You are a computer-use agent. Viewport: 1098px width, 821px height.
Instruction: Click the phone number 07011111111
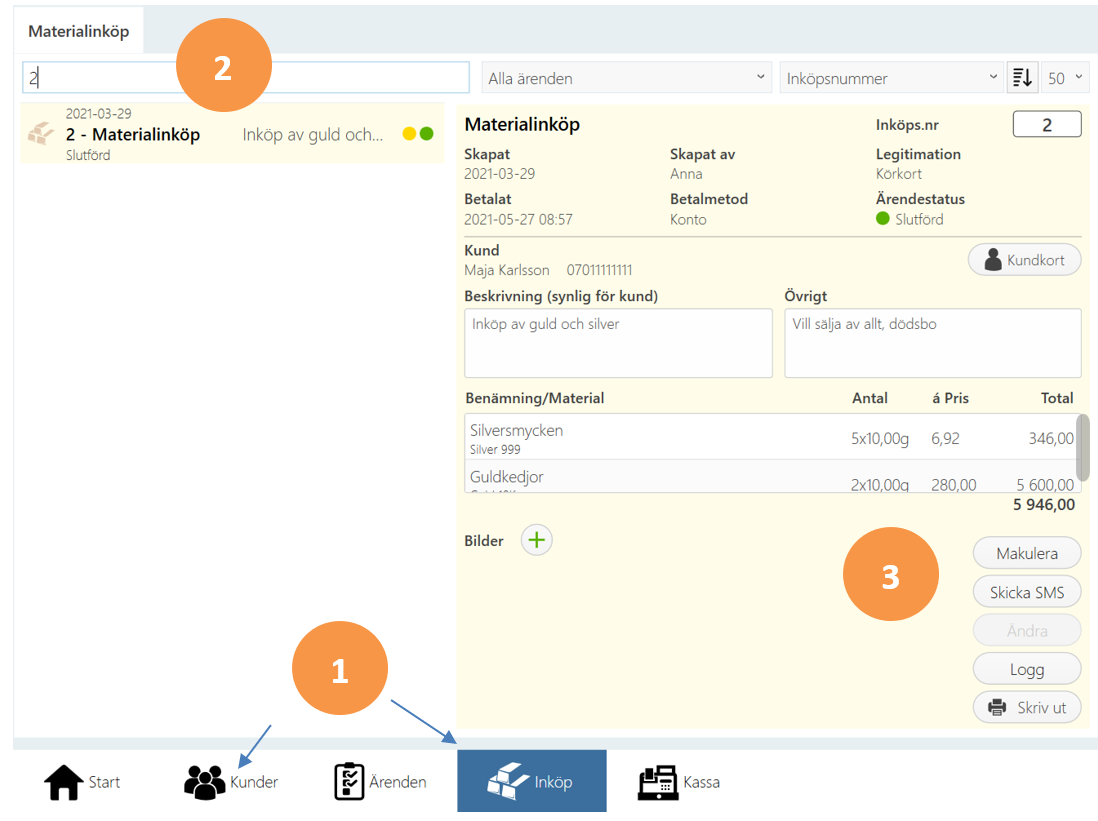599,270
